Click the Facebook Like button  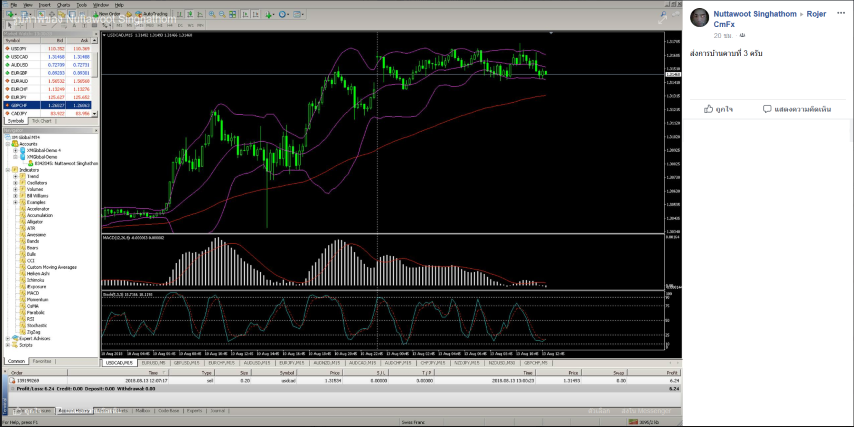[x=718, y=109]
